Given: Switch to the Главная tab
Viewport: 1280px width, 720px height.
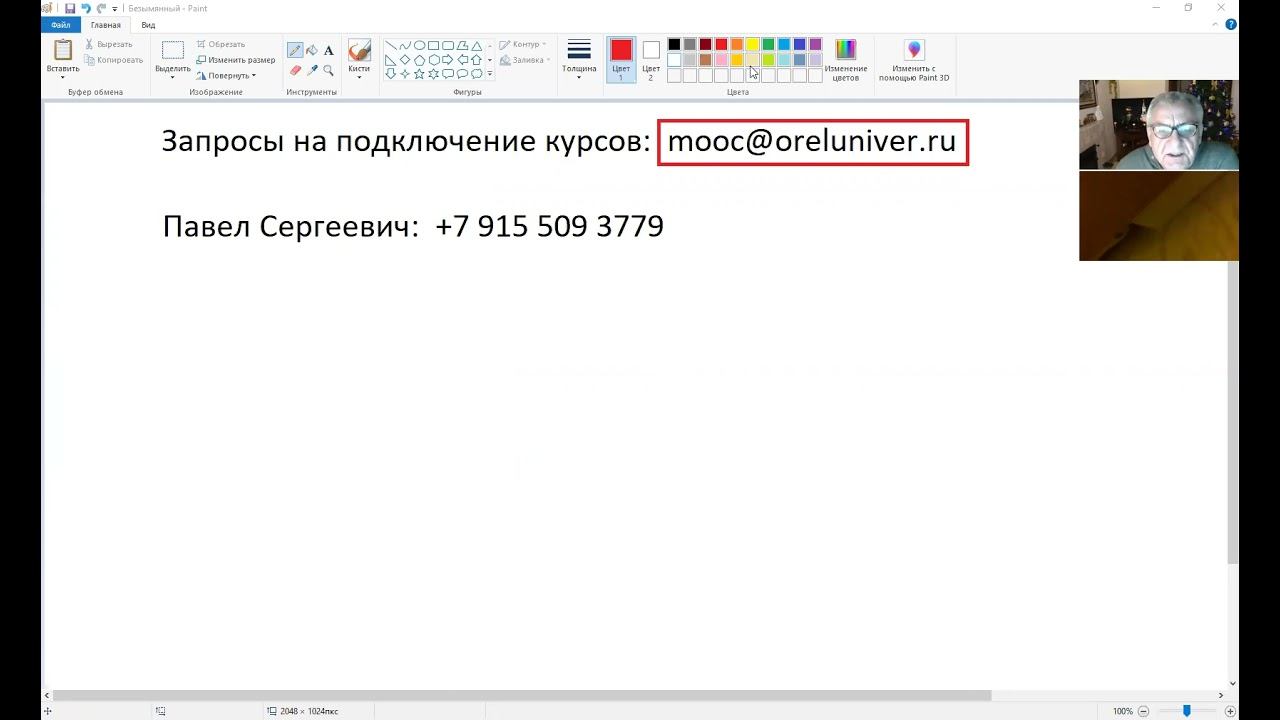Looking at the screenshot, I should click(106, 25).
